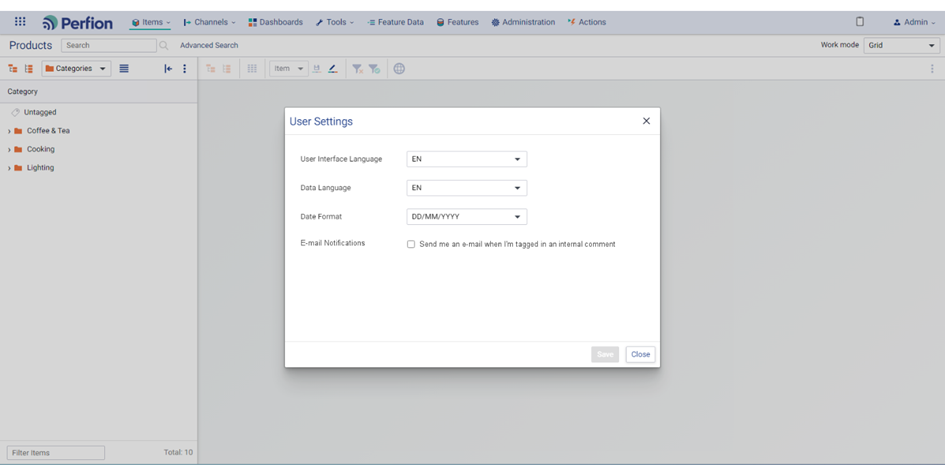
Task: Expand the Lighting category
Action: coord(9,168)
